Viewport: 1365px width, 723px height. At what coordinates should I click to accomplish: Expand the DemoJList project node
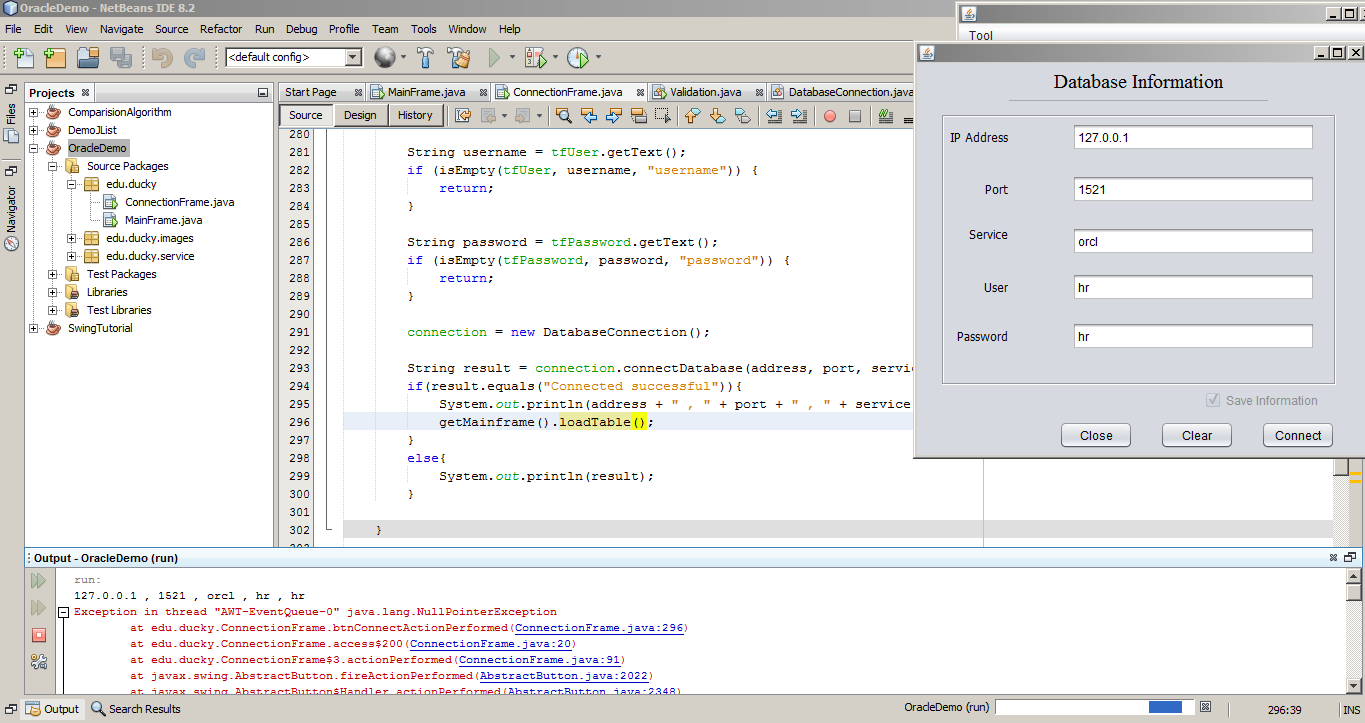tap(34, 130)
